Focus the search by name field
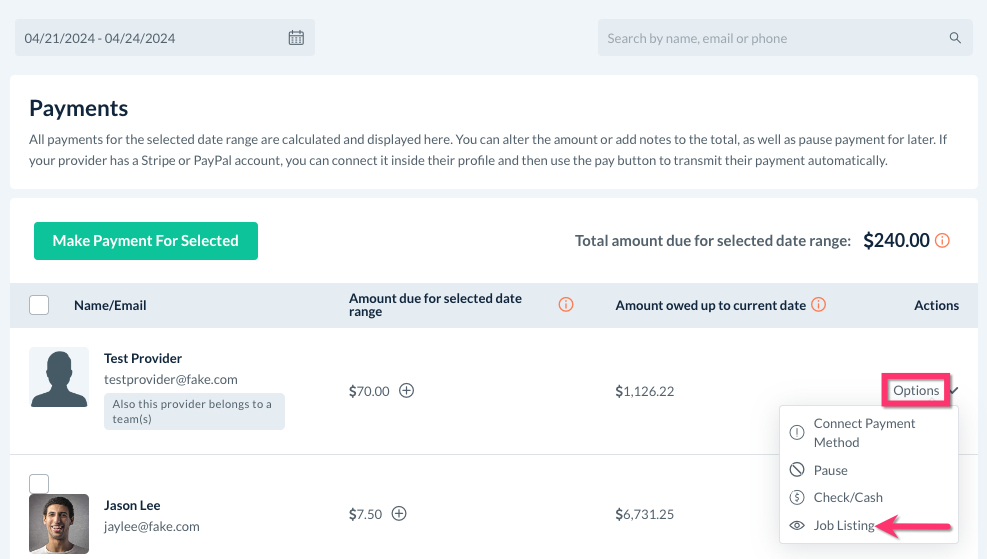Viewport: 987px width, 559px height. 770,38
